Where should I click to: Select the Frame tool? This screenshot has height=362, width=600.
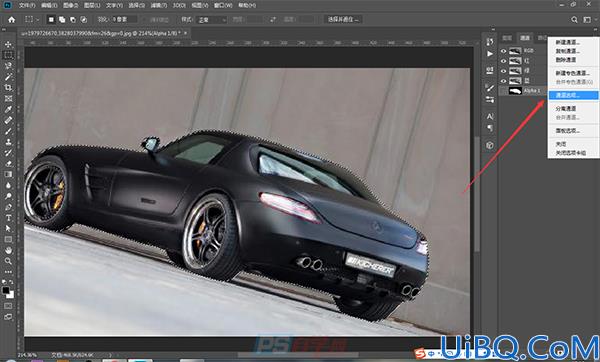point(8,98)
